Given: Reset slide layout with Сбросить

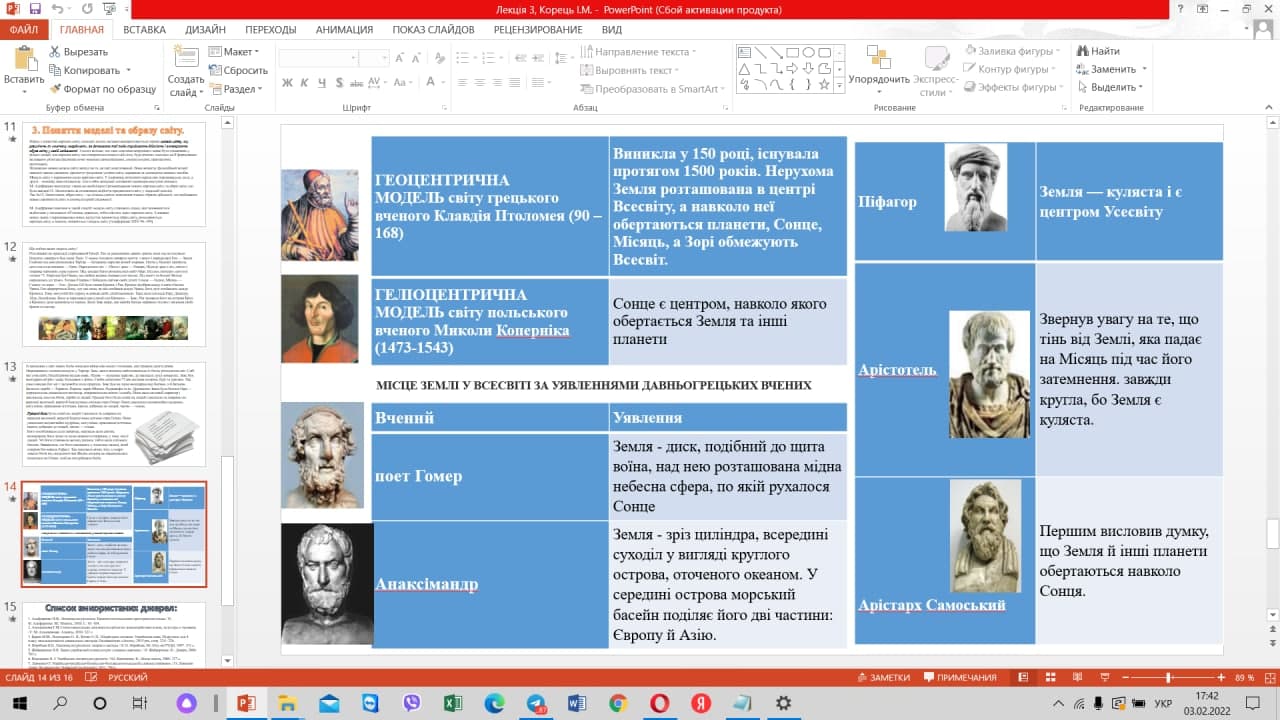Looking at the screenshot, I should tap(238, 70).
